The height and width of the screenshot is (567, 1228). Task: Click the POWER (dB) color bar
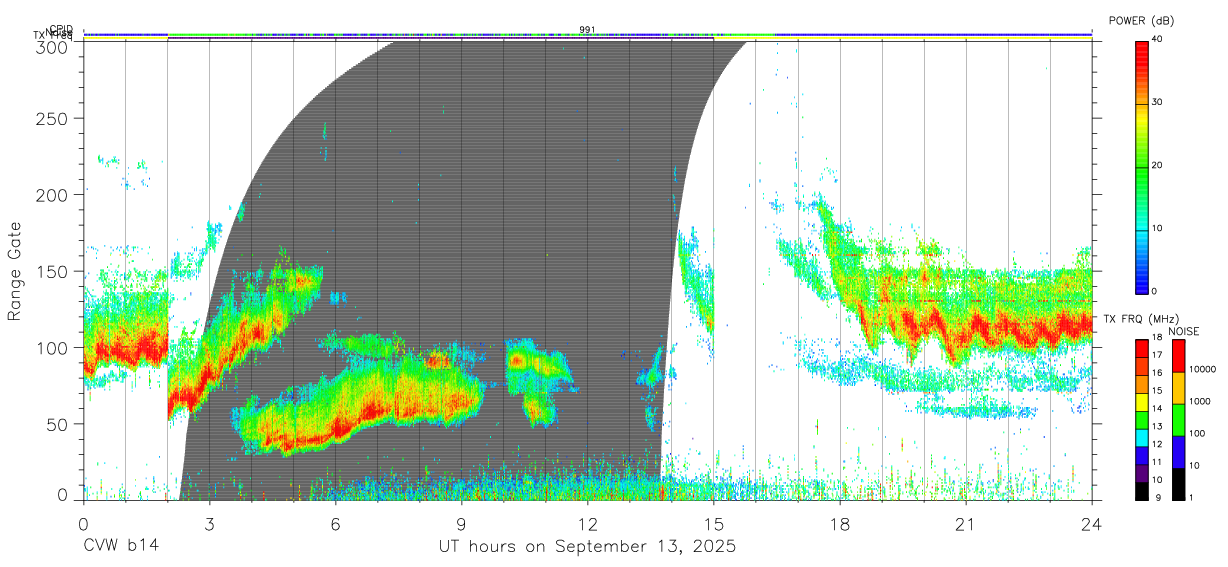point(1141,166)
